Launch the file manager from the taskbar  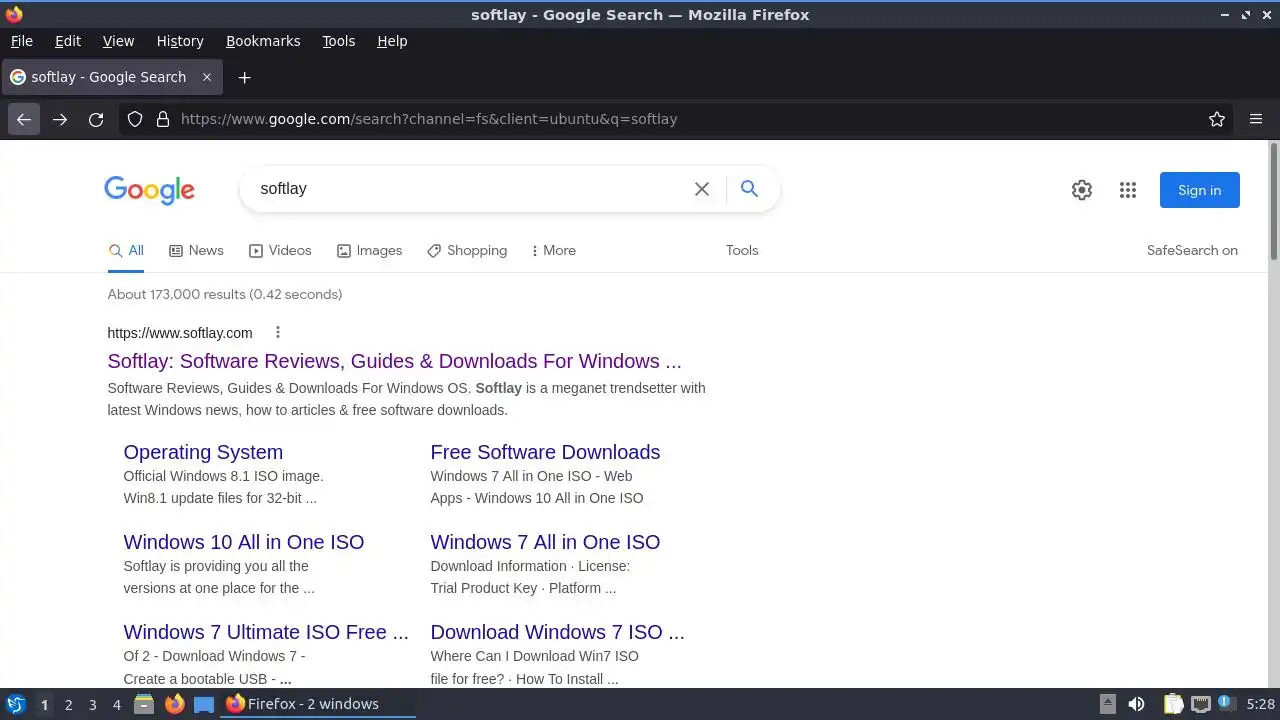[144, 704]
